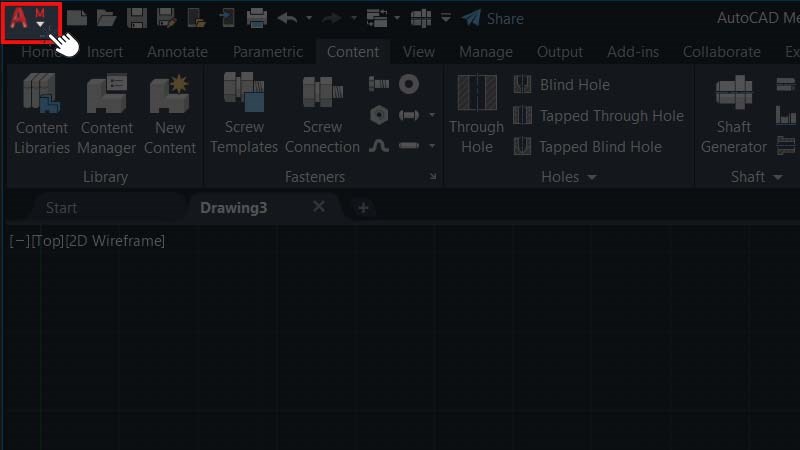This screenshot has height=450, width=800.
Task: Launch the Content Manager
Action: click(107, 114)
